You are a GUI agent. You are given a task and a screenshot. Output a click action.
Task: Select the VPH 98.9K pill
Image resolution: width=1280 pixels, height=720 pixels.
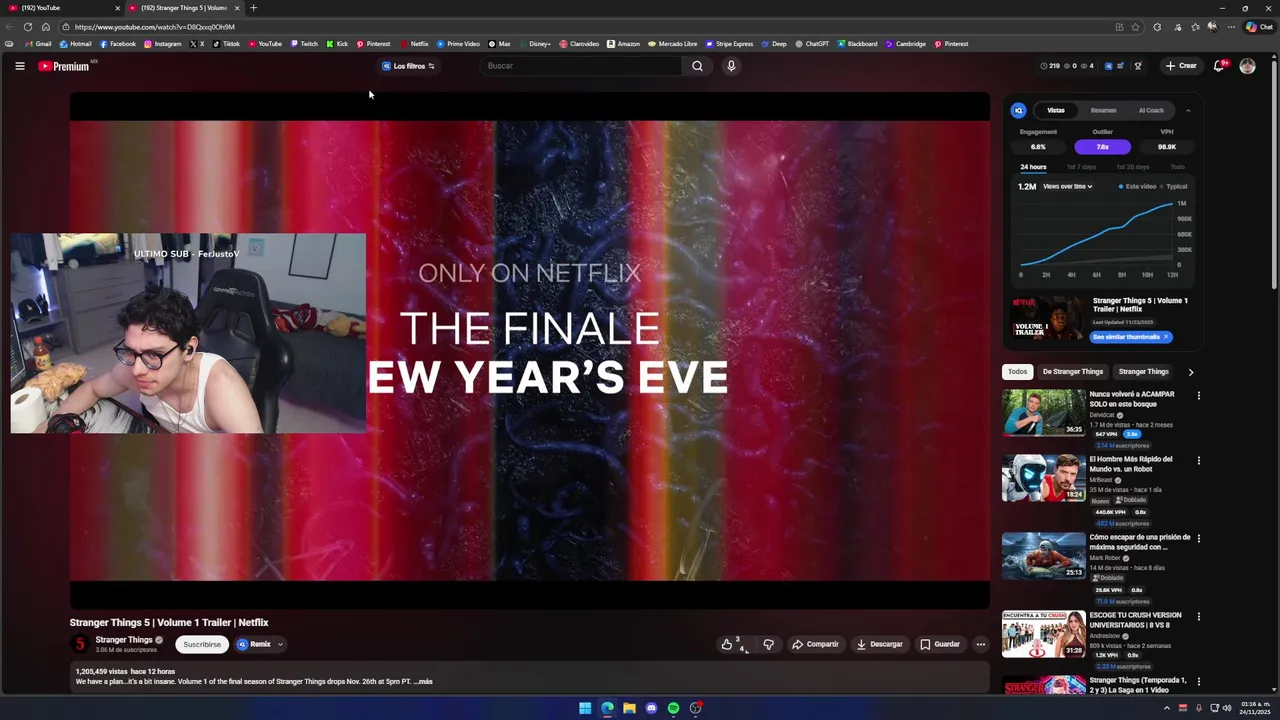pyautogui.click(x=1167, y=147)
